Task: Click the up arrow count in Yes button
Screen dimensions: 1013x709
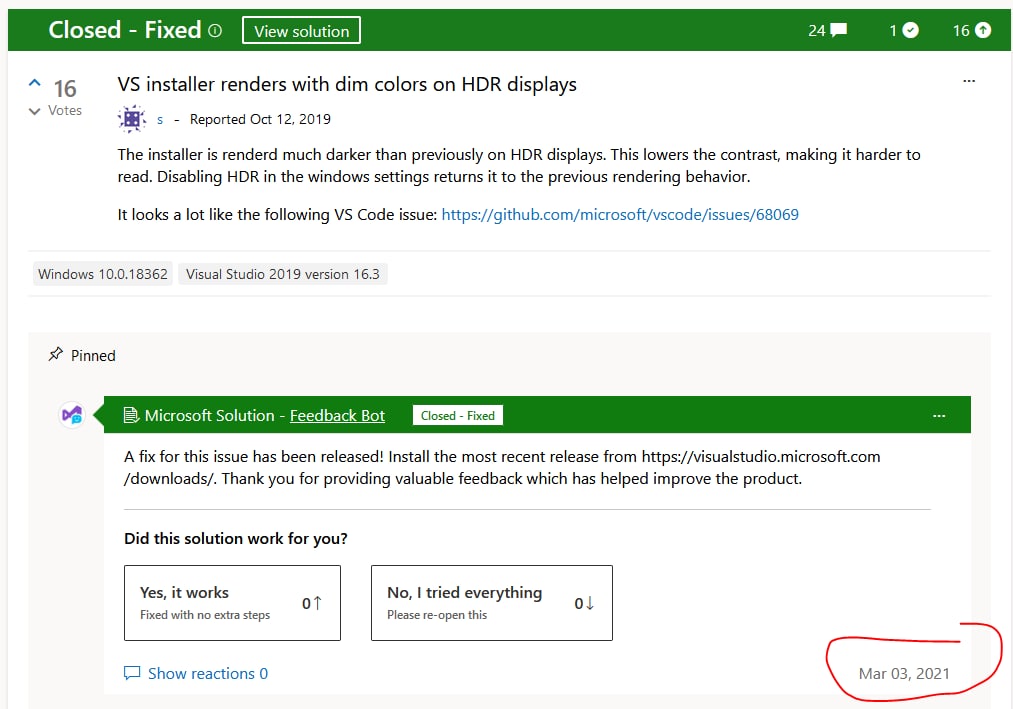Action: pyautogui.click(x=311, y=603)
